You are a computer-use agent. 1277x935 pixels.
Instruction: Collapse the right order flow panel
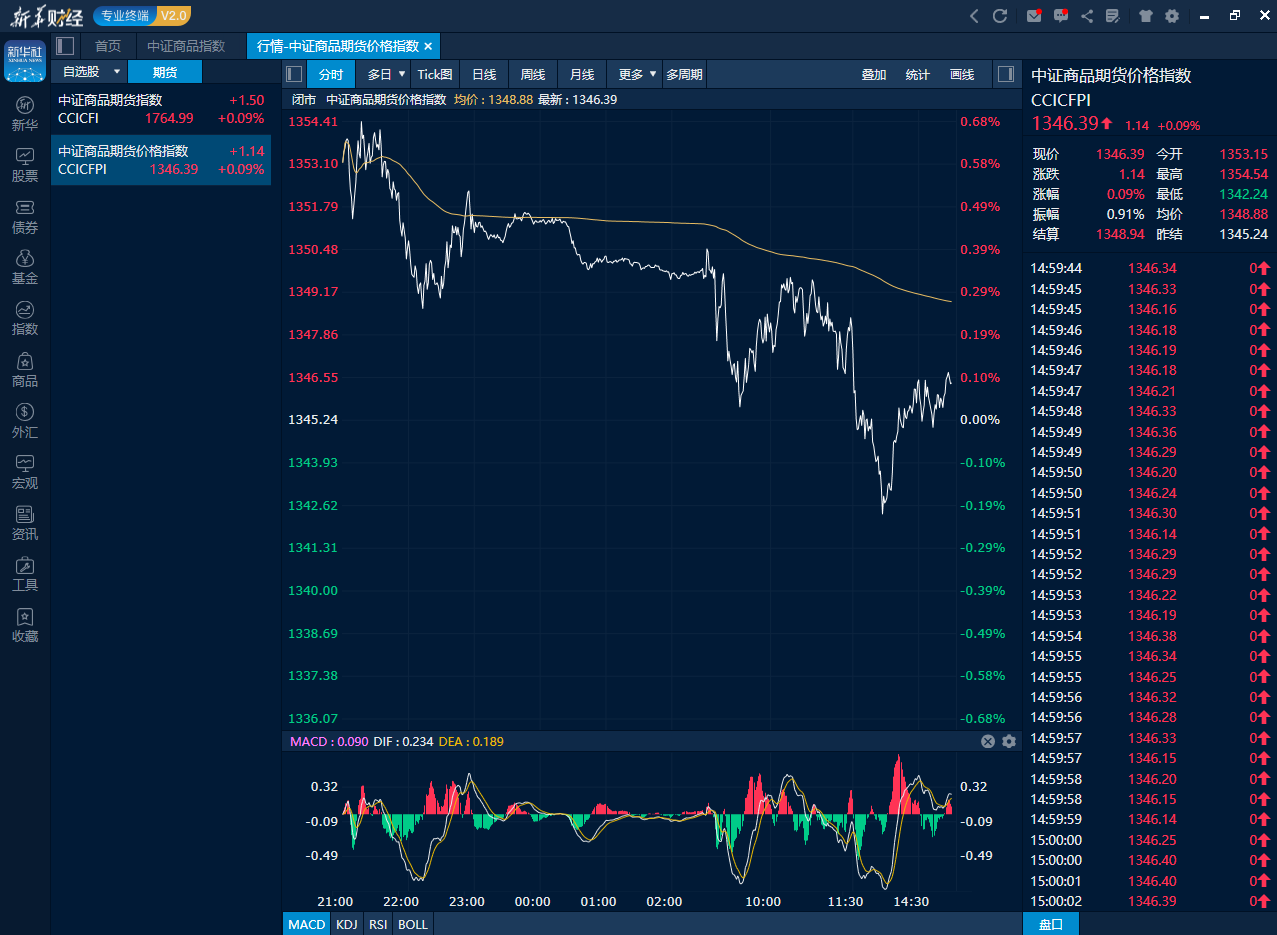(1006, 73)
